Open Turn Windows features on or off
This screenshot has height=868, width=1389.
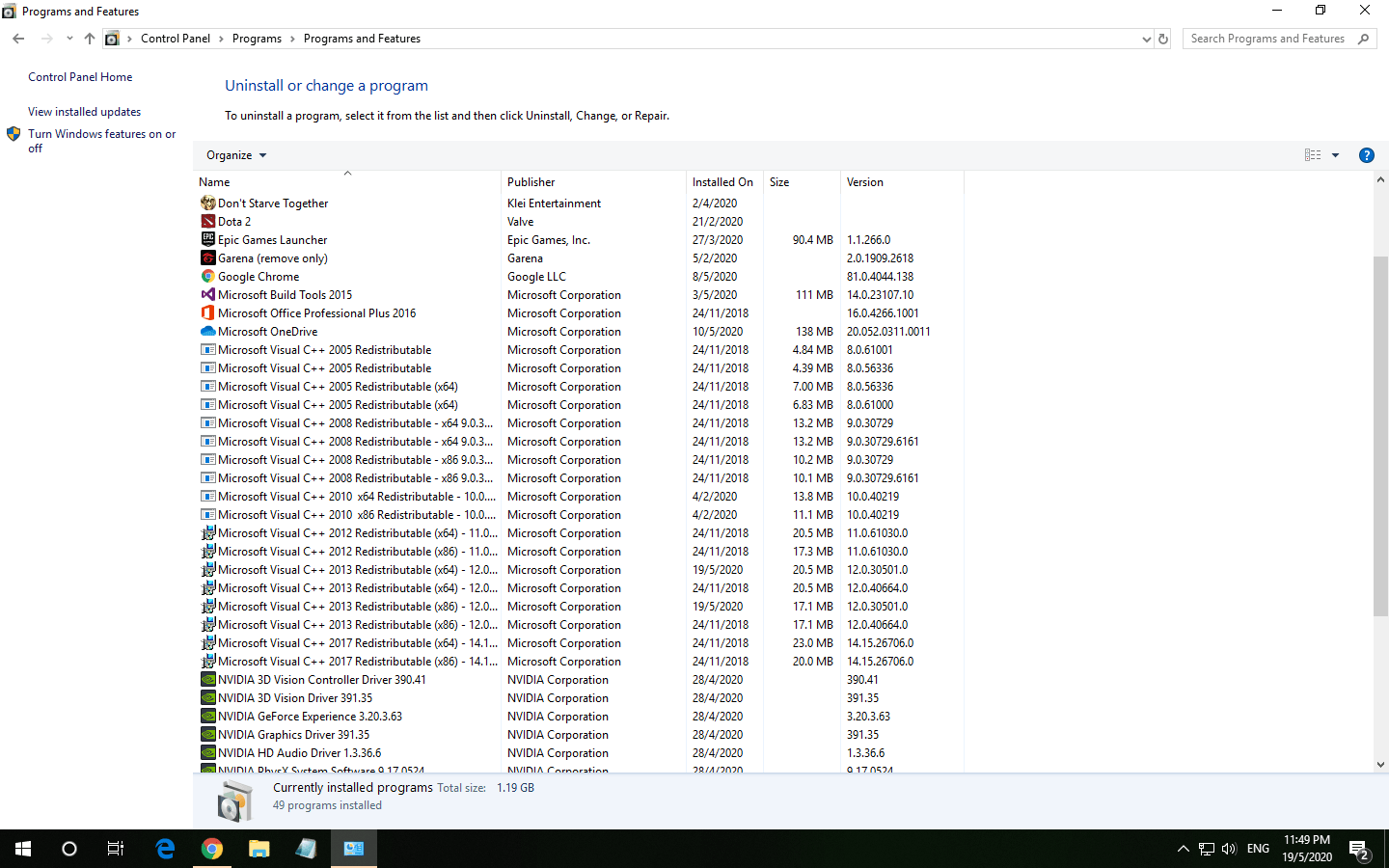101,141
